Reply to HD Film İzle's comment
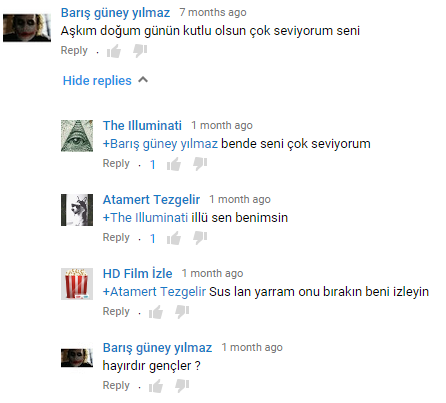This screenshot has height=403, width=446. click(116, 311)
